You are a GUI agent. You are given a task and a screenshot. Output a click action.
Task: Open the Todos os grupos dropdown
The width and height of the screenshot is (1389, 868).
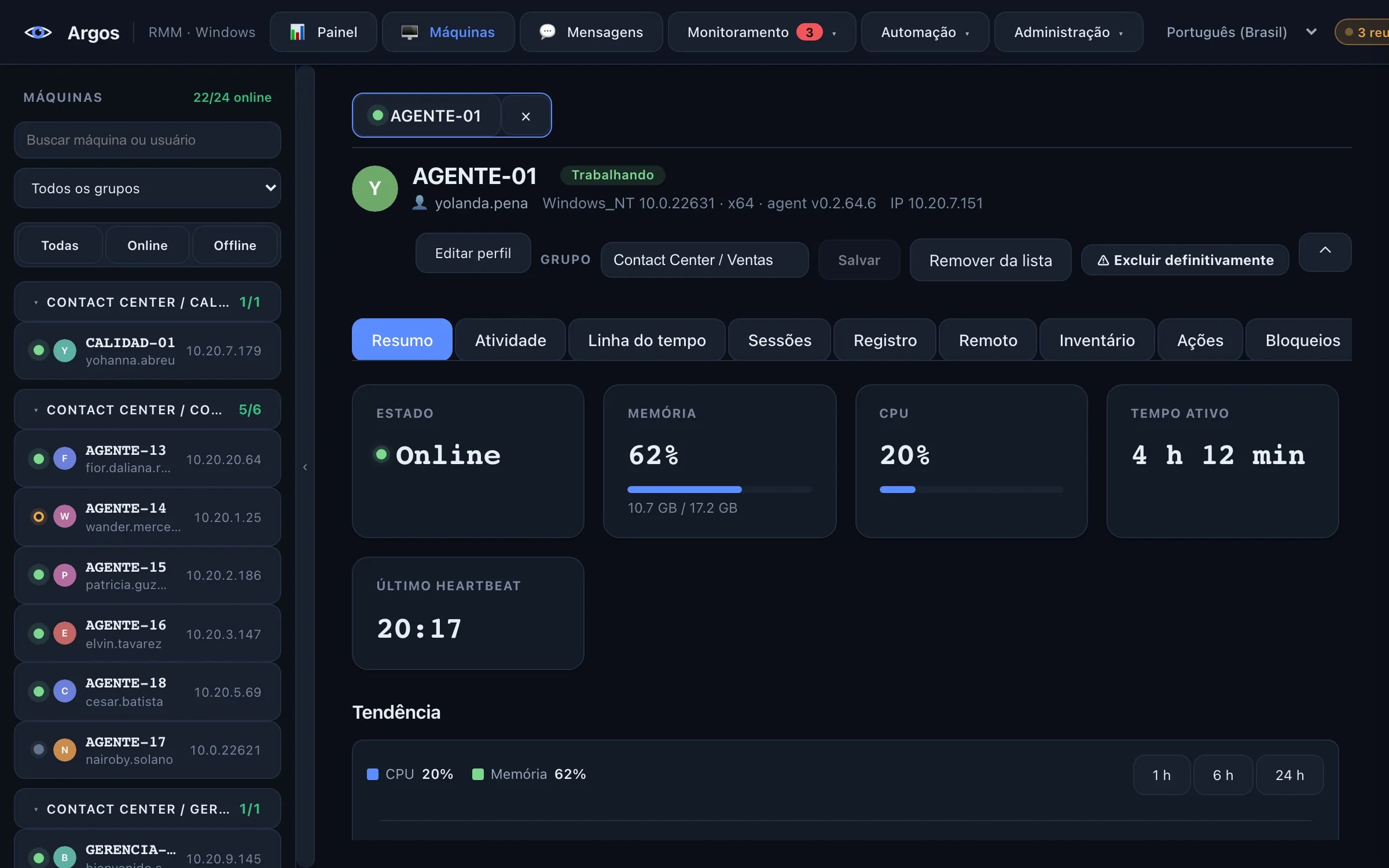coord(148,188)
